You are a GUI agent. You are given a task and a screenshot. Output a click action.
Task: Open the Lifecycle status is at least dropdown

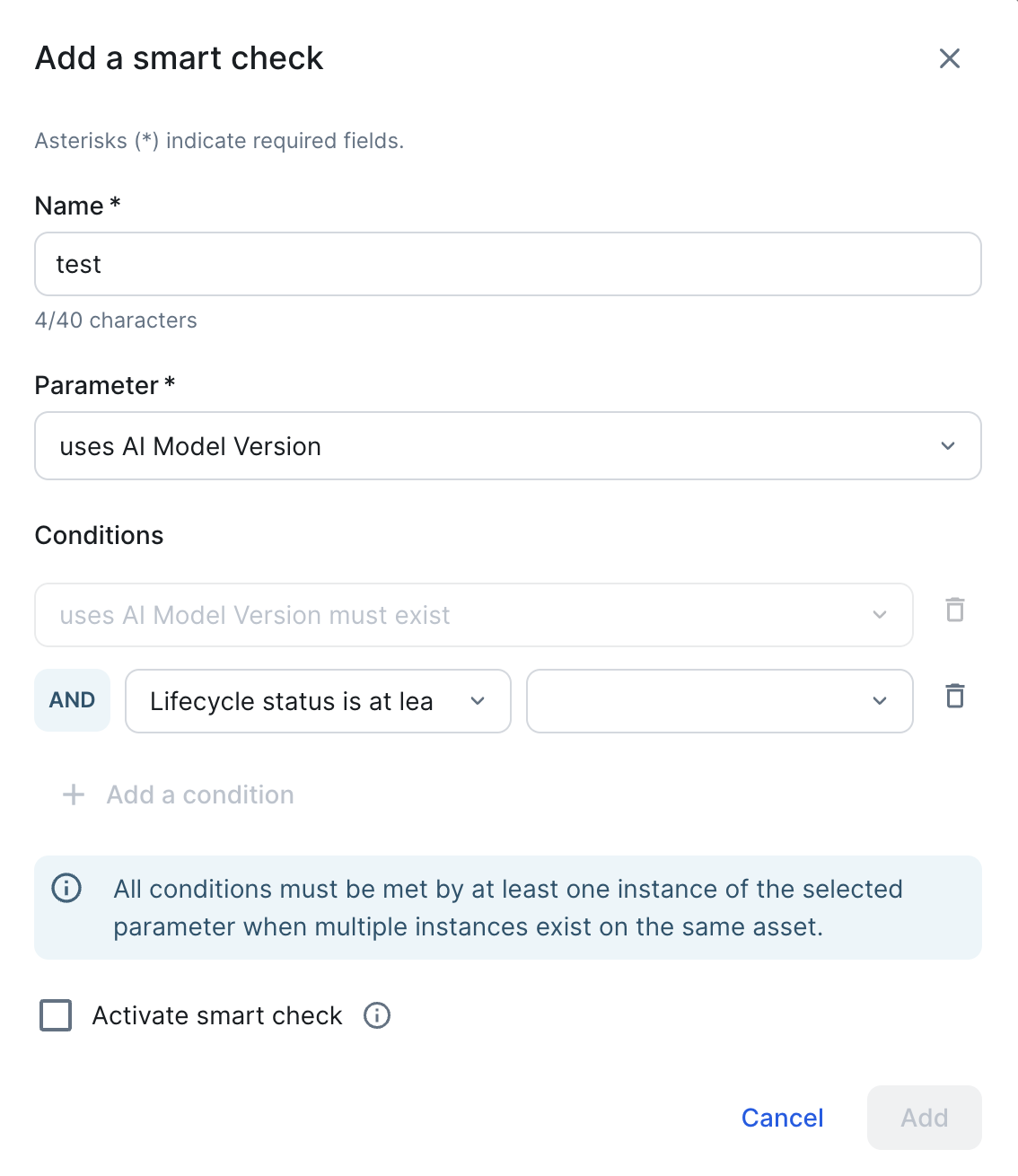[318, 701]
